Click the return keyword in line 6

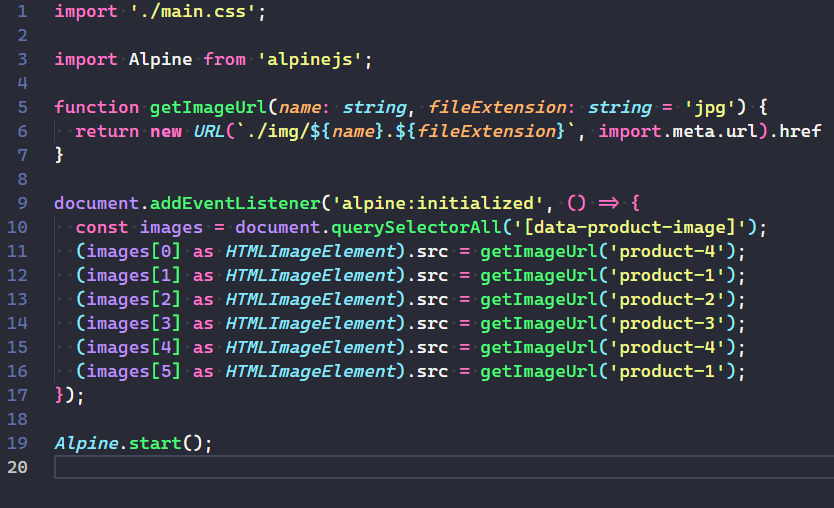(107, 131)
